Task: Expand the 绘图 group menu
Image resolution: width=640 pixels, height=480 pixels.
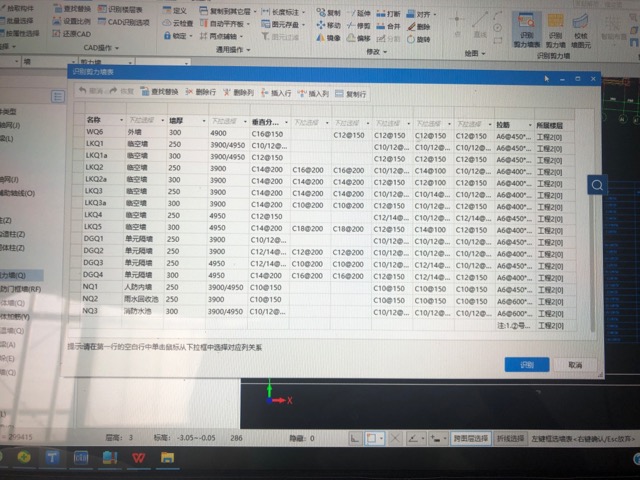Action: [x=476, y=53]
